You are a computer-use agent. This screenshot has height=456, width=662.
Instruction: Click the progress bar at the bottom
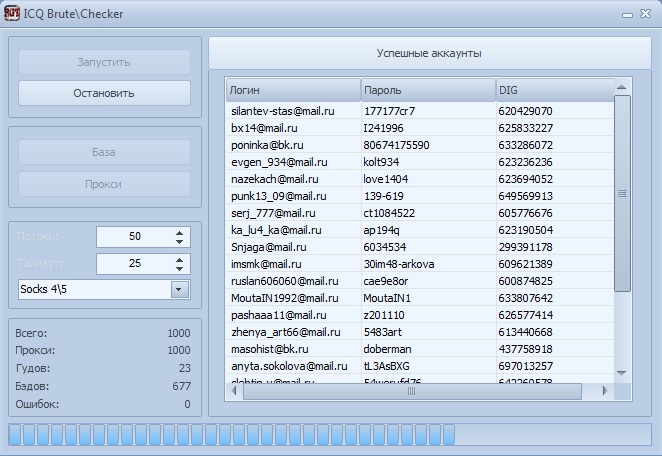click(330, 435)
